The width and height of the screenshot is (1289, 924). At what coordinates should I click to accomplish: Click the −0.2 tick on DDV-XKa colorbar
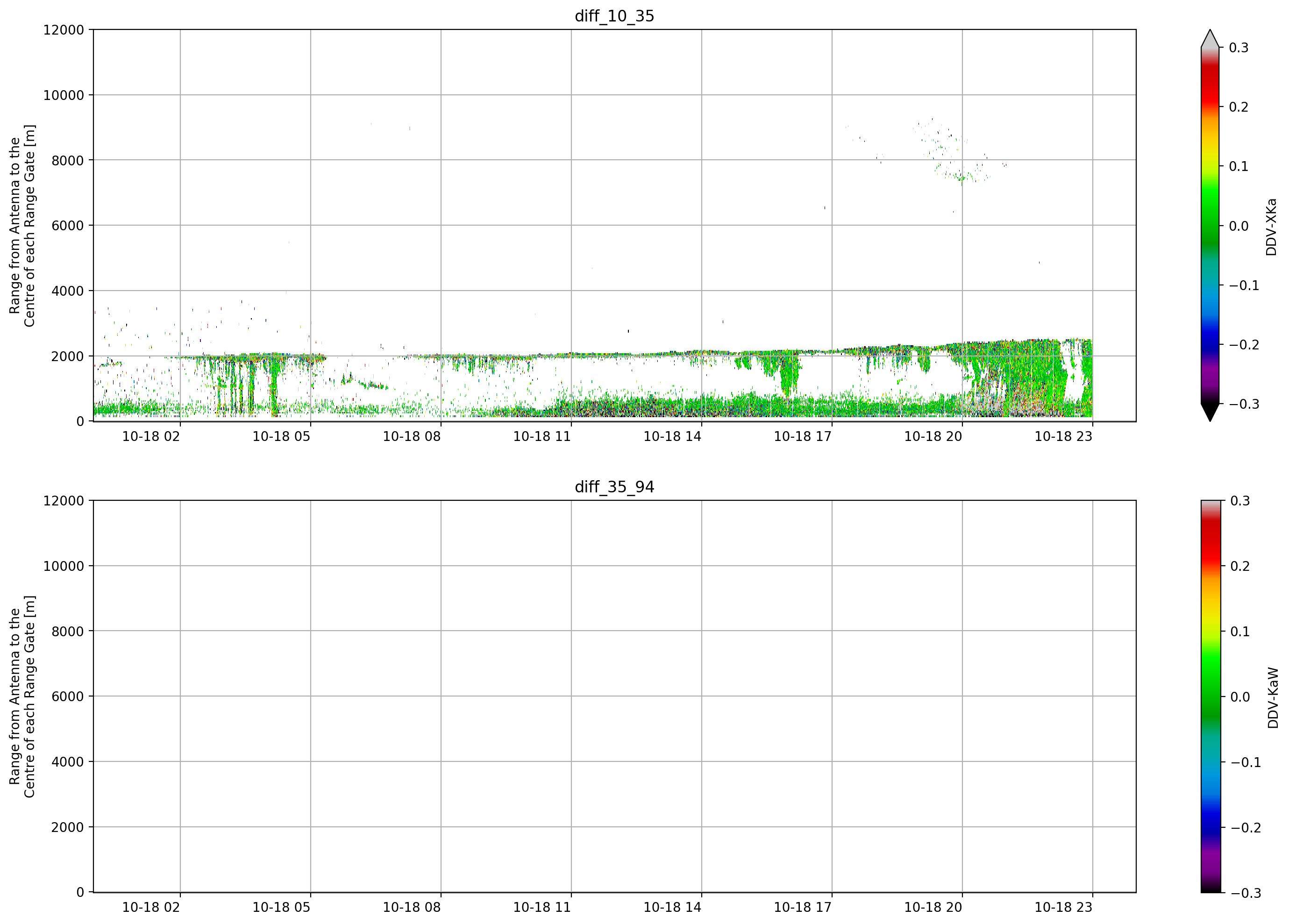1244,345
